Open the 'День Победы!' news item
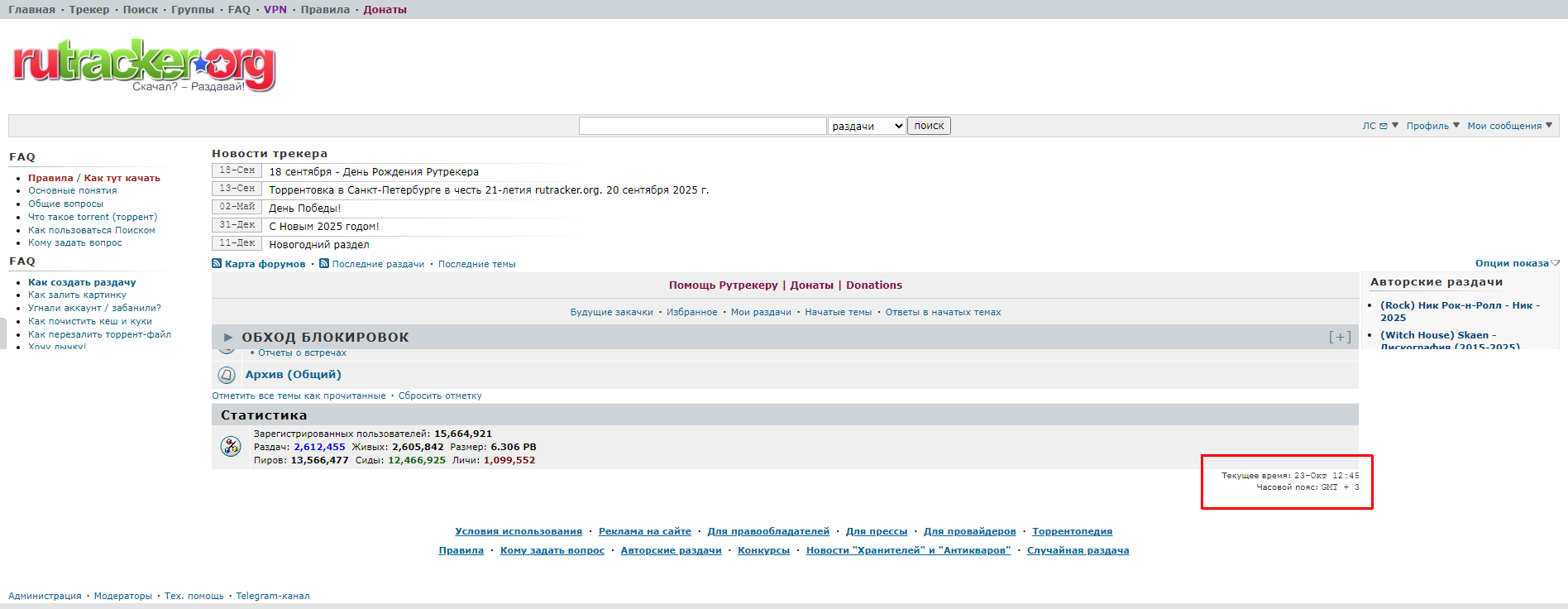1568x609 pixels. click(304, 209)
